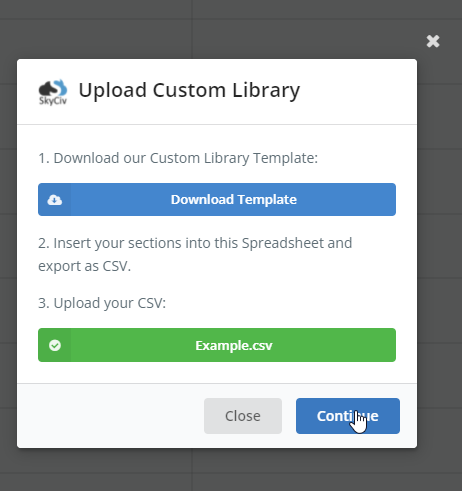Dismiss the dialog with the white X icon
The width and height of the screenshot is (462, 491).
[433, 41]
